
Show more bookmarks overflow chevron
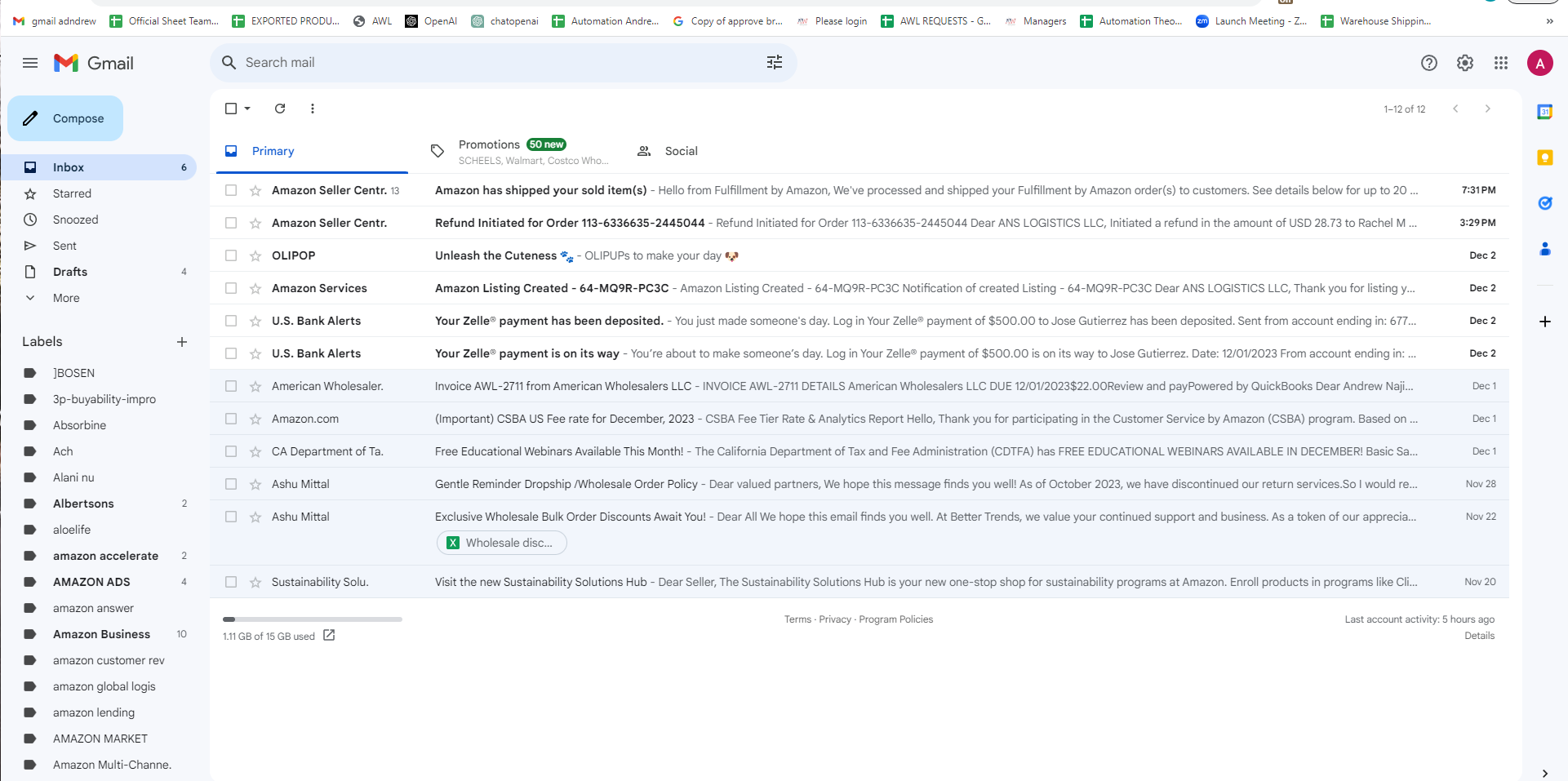(1549, 21)
